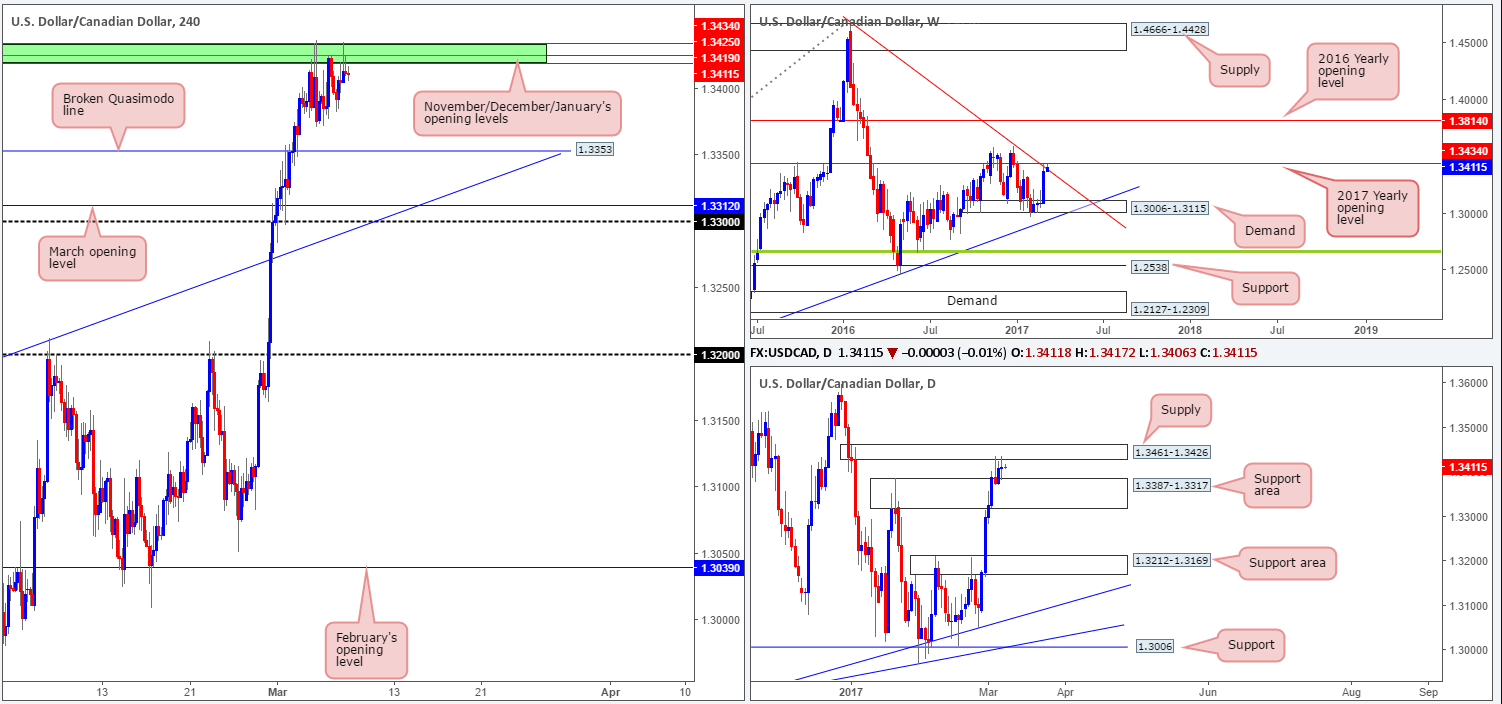
Task: Click the 1.33120 price tag
Action: click(x=718, y=205)
